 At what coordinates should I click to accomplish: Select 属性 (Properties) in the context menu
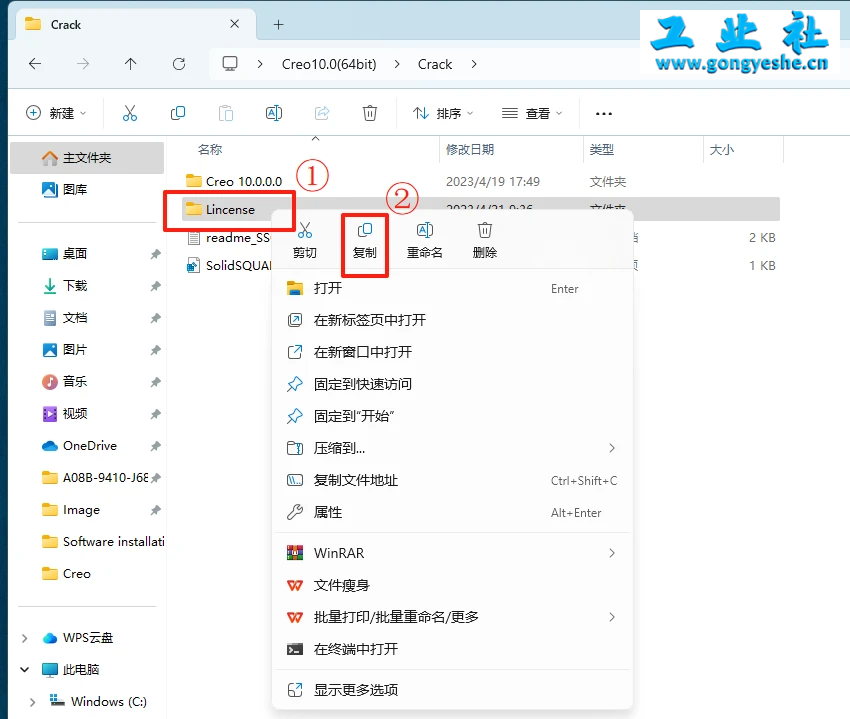(x=452, y=512)
